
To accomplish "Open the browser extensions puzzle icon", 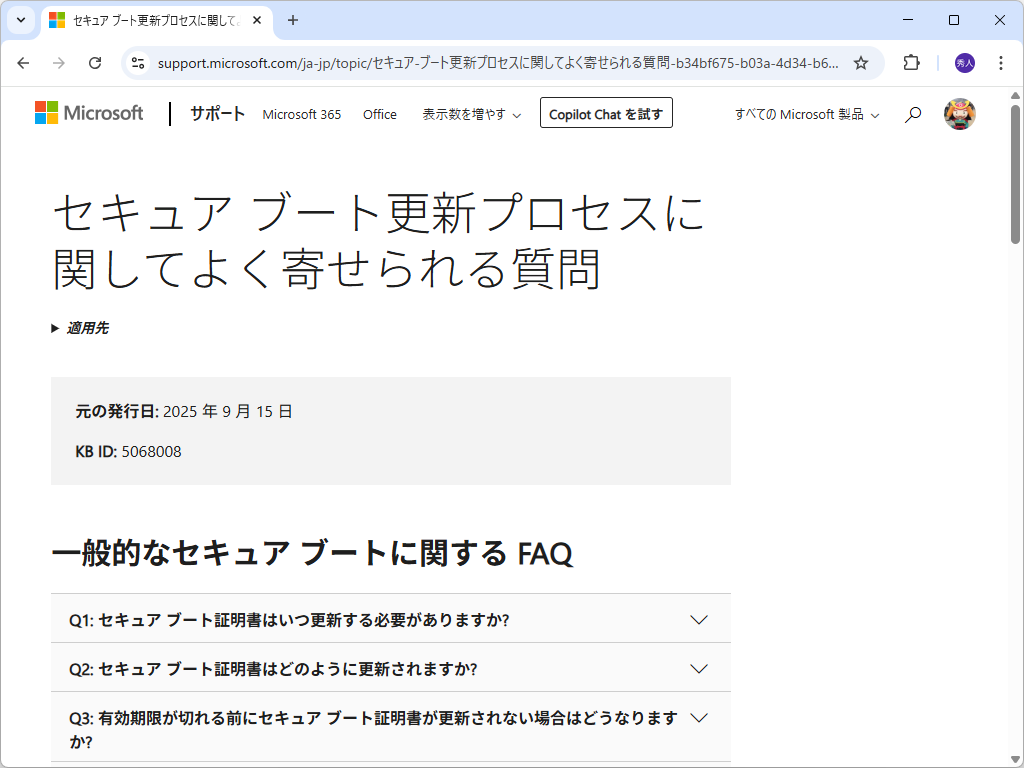I will click(910, 62).
